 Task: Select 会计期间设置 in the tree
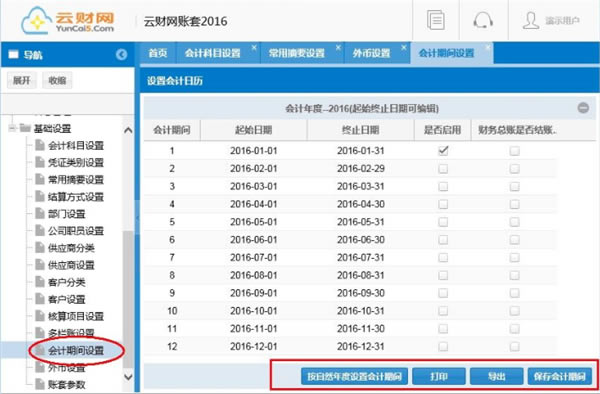tap(76, 350)
